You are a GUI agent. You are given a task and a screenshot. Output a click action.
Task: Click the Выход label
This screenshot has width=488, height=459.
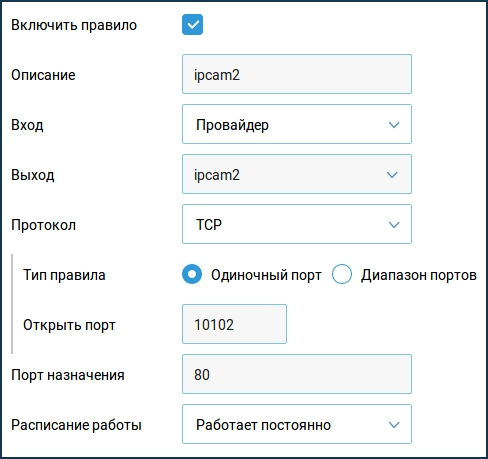33,175
